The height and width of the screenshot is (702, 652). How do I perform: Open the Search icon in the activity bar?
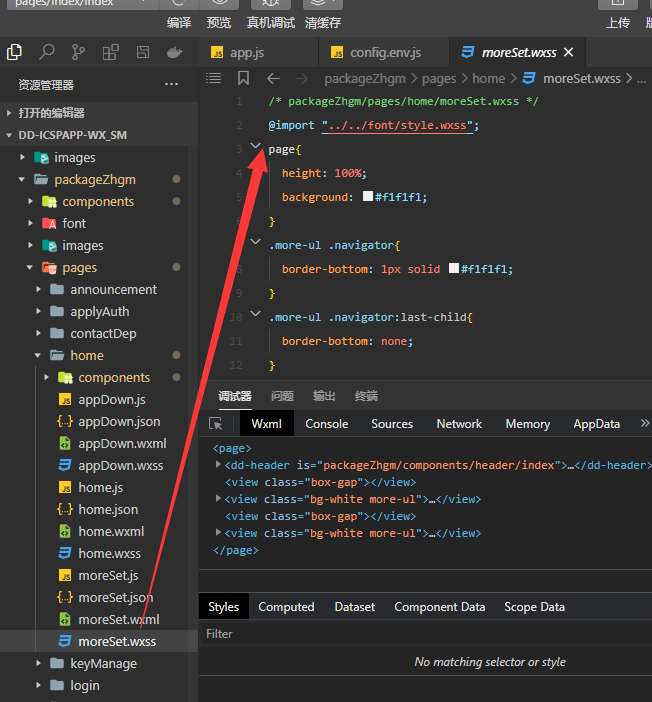click(x=47, y=52)
